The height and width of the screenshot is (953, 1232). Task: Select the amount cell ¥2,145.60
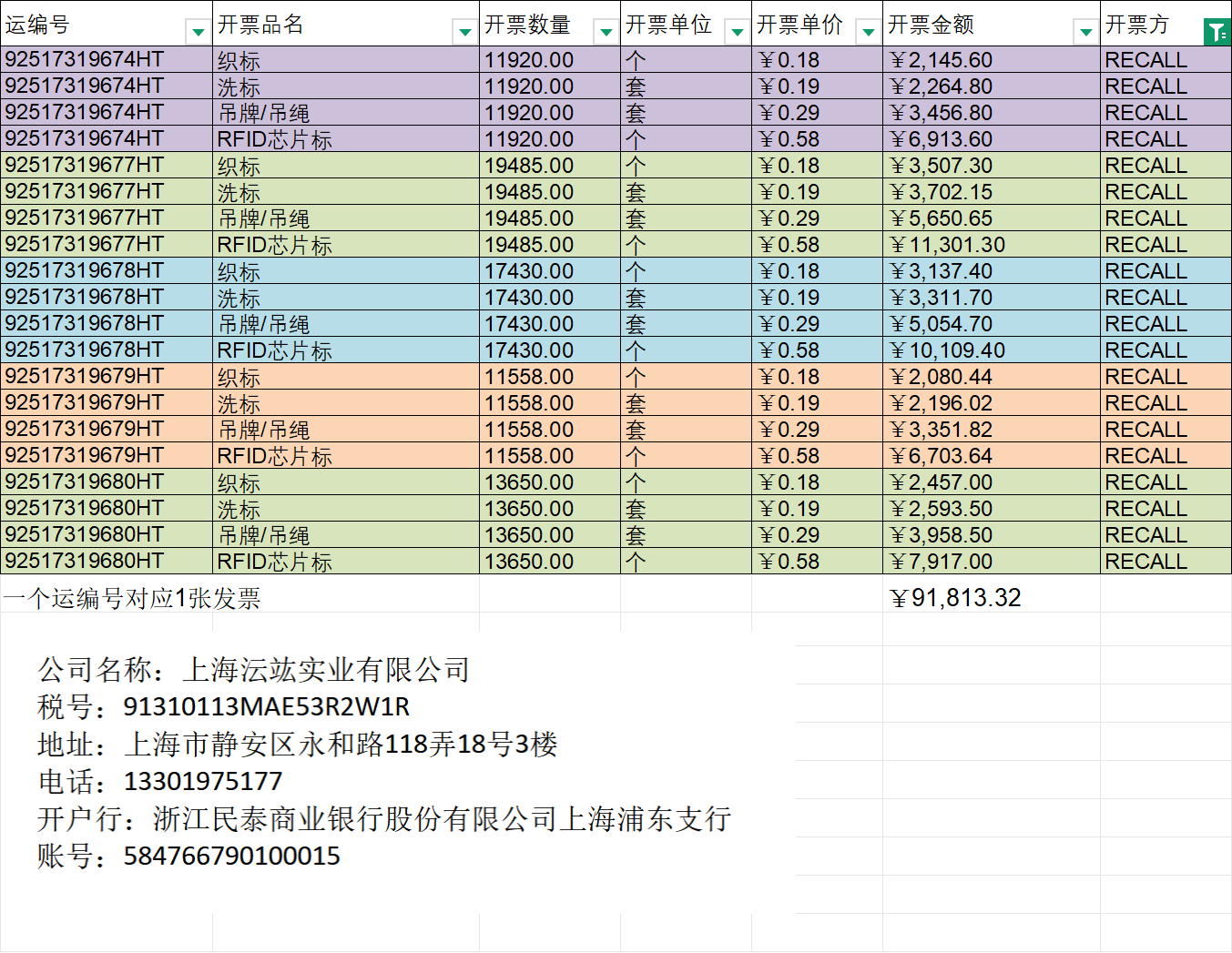pos(942,60)
